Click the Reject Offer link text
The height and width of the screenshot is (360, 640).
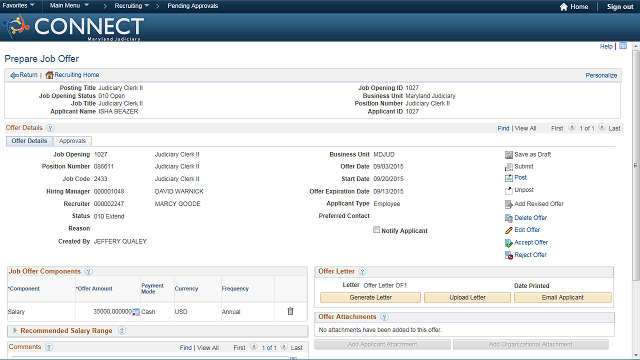pyautogui.click(x=531, y=255)
